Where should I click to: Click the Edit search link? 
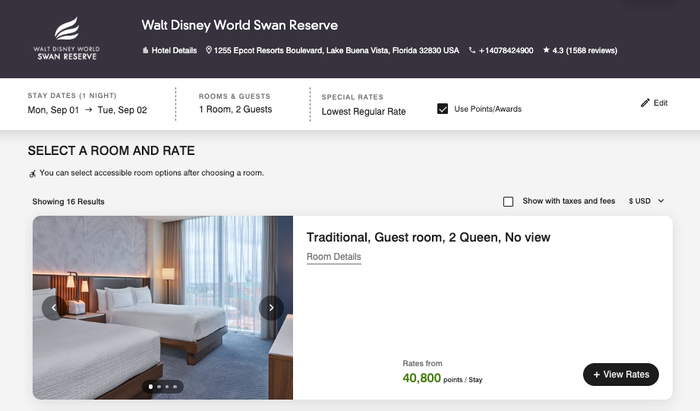point(660,103)
